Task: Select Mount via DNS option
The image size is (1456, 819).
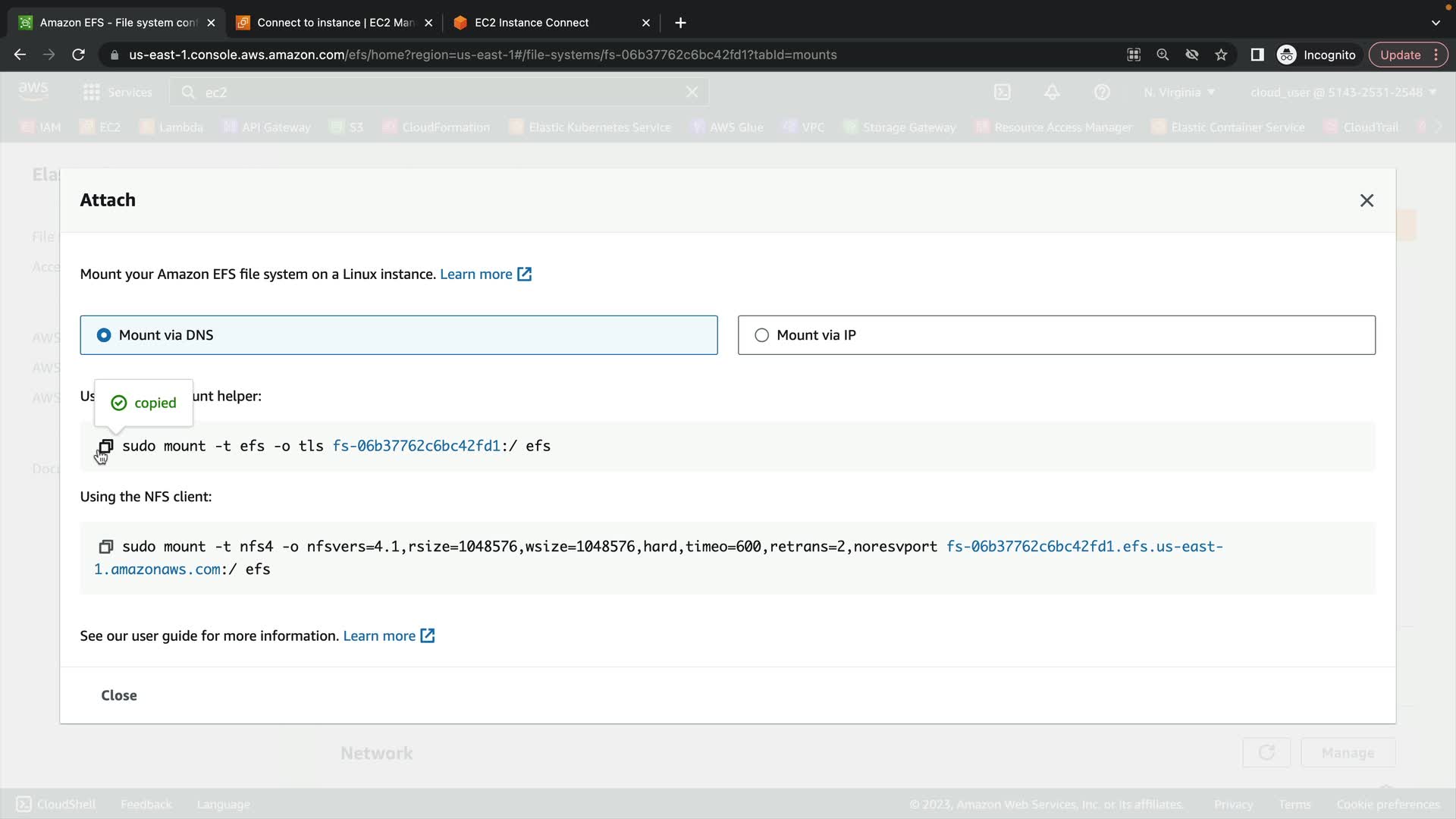Action: pos(104,335)
